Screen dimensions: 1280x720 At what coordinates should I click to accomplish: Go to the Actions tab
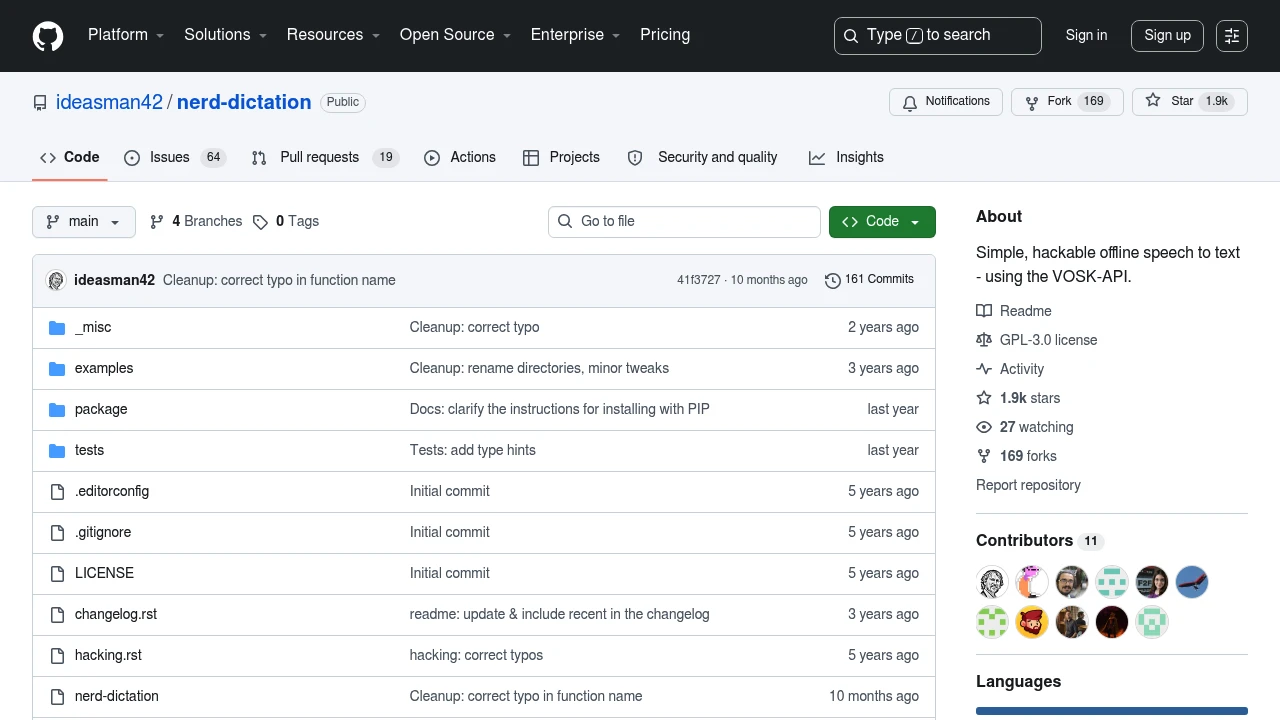(460, 157)
